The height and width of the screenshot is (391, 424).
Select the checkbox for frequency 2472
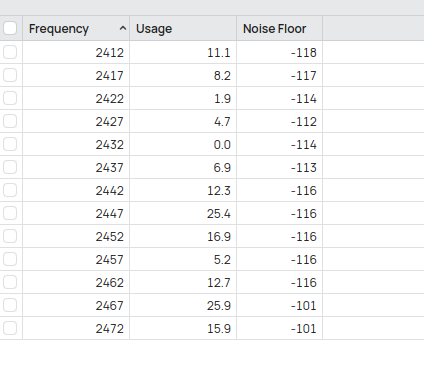[x=10, y=328]
